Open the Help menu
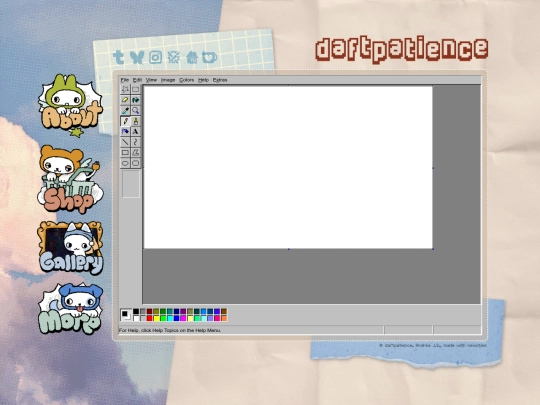The image size is (540, 405). pos(204,80)
